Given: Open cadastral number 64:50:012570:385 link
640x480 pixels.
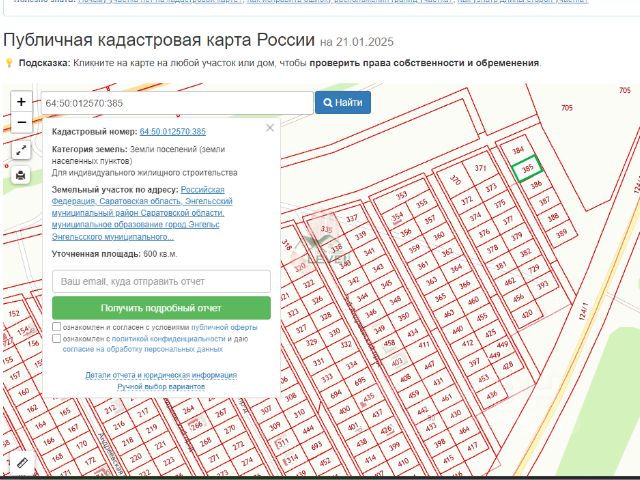Looking at the screenshot, I should coord(173,131).
